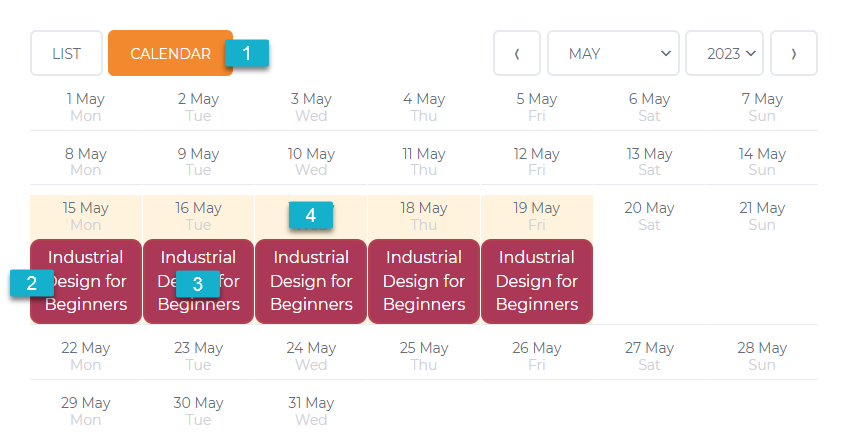The width and height of the screenshot is (850, 440).
Task: Click annotation marker number 1
Action: pyautogui.click(x=247, y=53)
